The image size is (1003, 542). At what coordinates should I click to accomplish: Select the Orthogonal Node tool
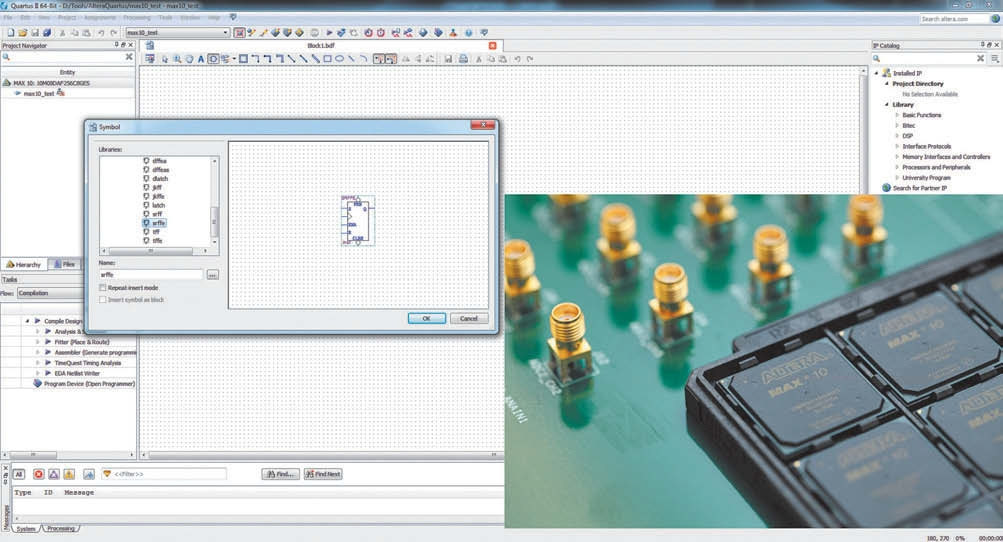[x=255, y=59]
